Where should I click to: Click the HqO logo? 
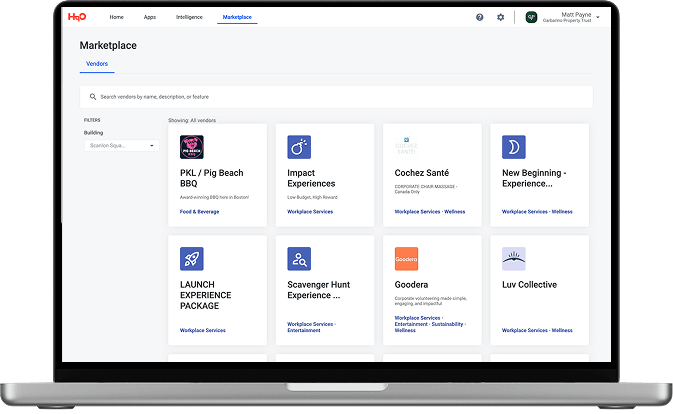(x=77, y=17)
